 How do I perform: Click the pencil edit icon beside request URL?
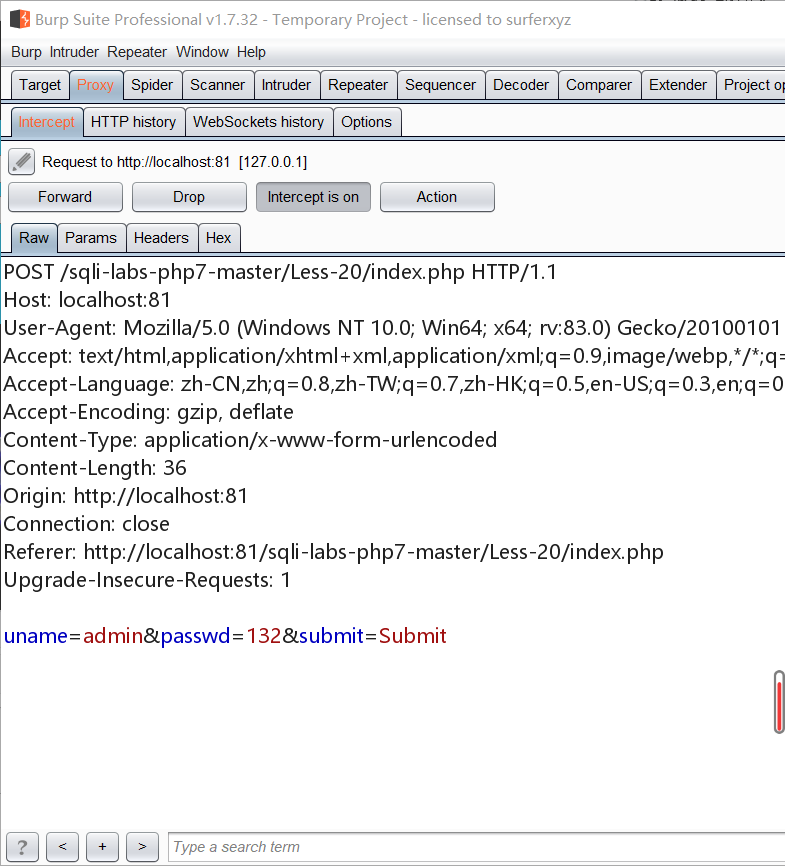pyautogui.click(x=22, y=162)
